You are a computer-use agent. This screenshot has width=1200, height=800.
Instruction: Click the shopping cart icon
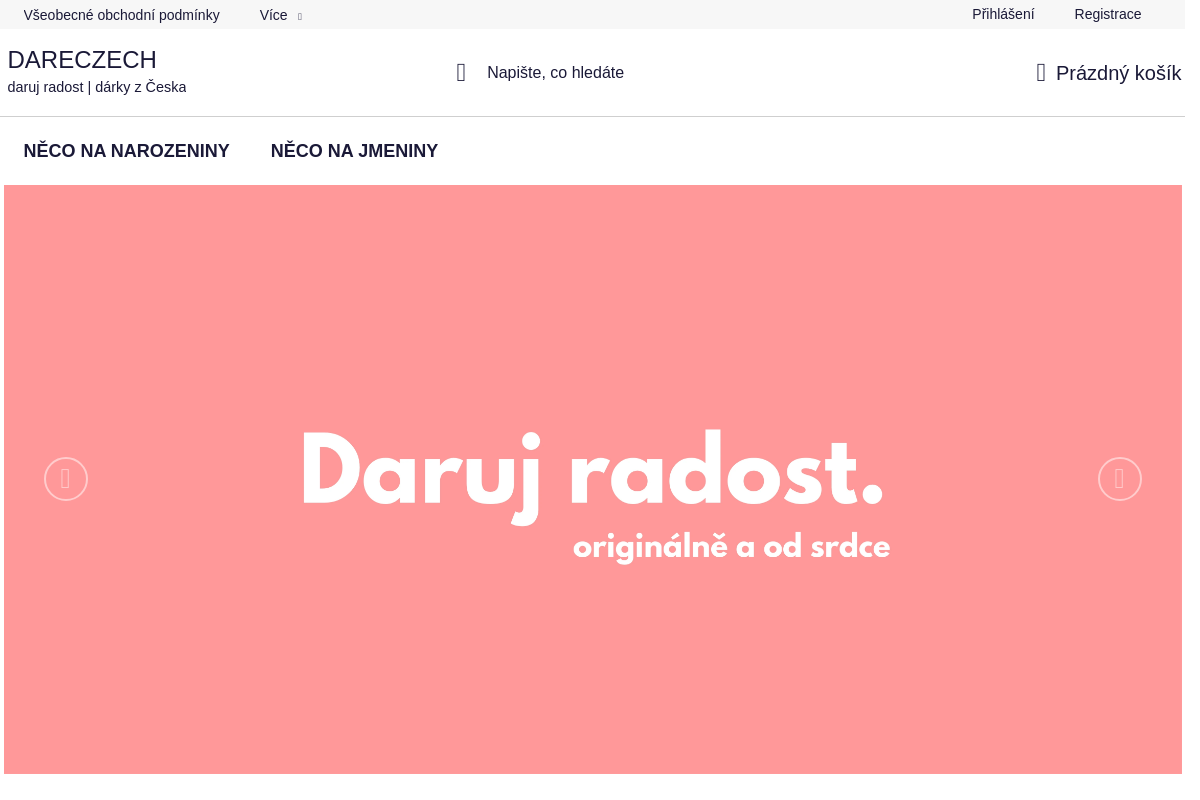(x=1041, y=73)
